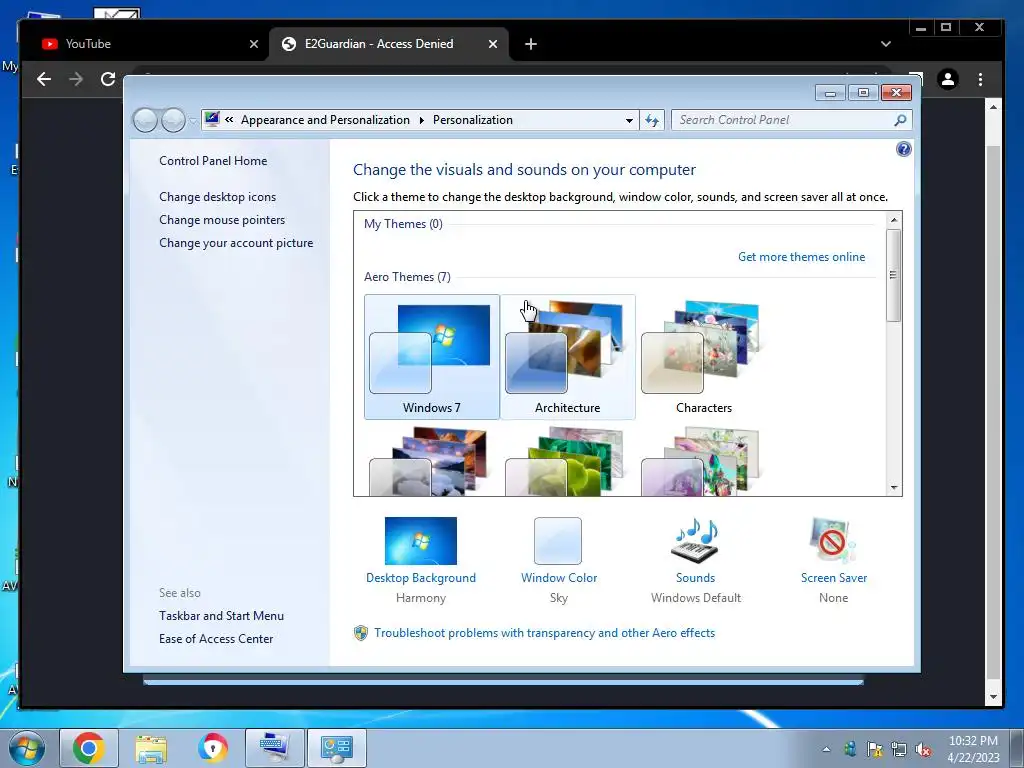
Task: Open Ease of Access Center link
Action: tap(216, 639)
